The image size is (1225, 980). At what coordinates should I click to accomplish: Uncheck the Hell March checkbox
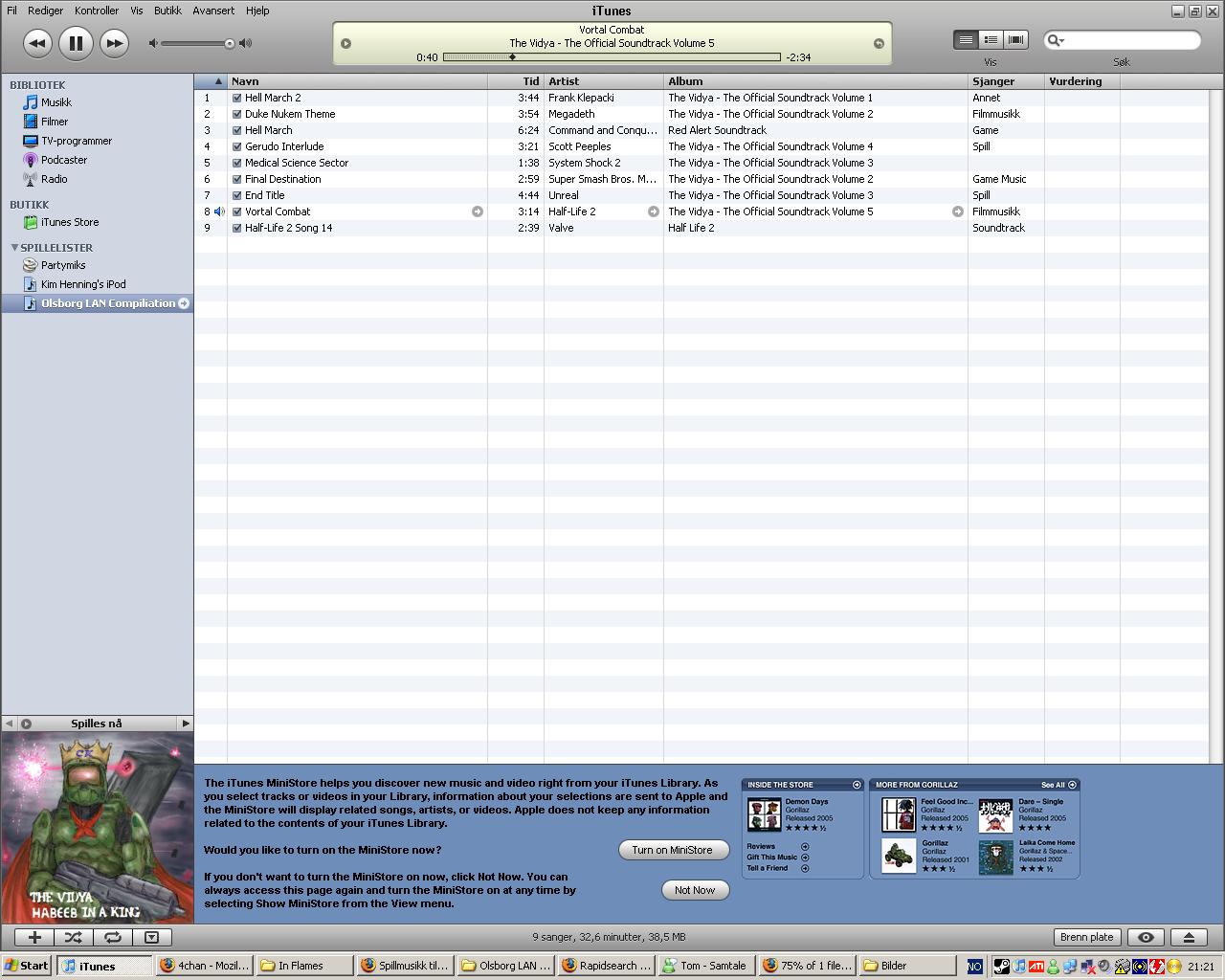pyautogui.click(x=236, y=130)
